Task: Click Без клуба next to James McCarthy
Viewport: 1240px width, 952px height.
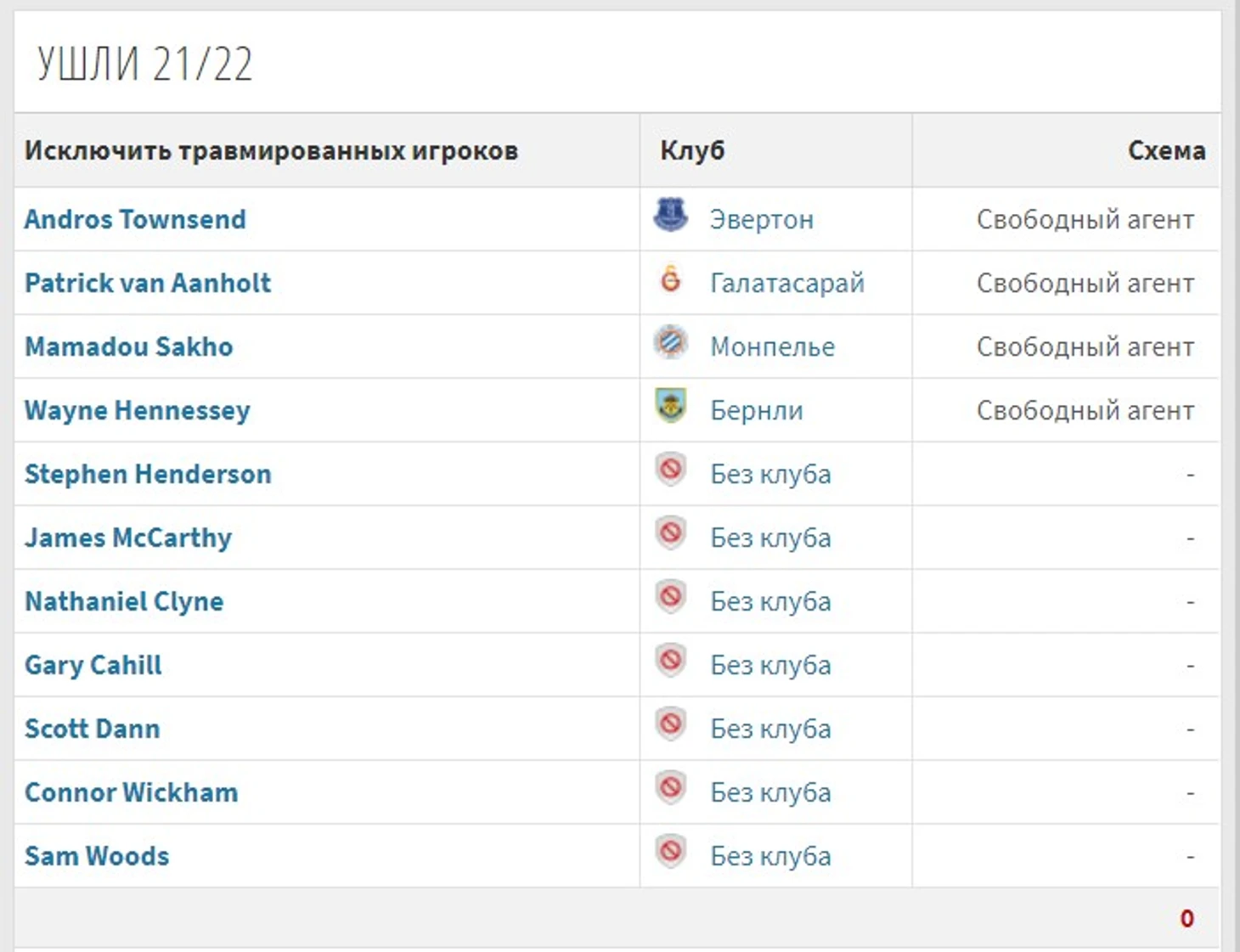Action: tap(770, 538)
